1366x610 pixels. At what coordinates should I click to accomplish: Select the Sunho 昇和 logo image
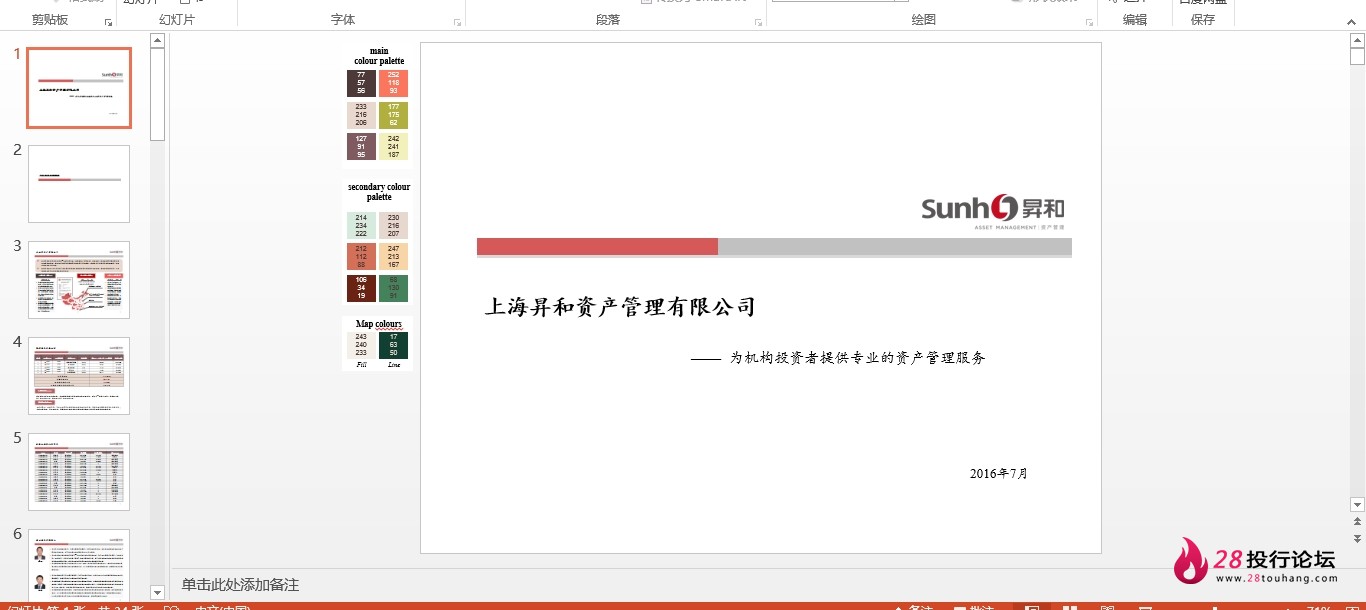click(x=993, y=212)
